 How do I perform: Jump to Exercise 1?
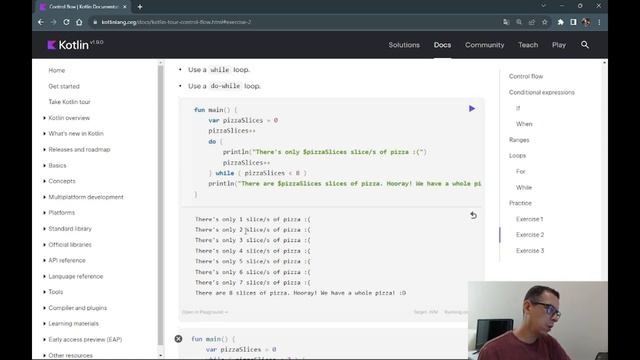529,219
